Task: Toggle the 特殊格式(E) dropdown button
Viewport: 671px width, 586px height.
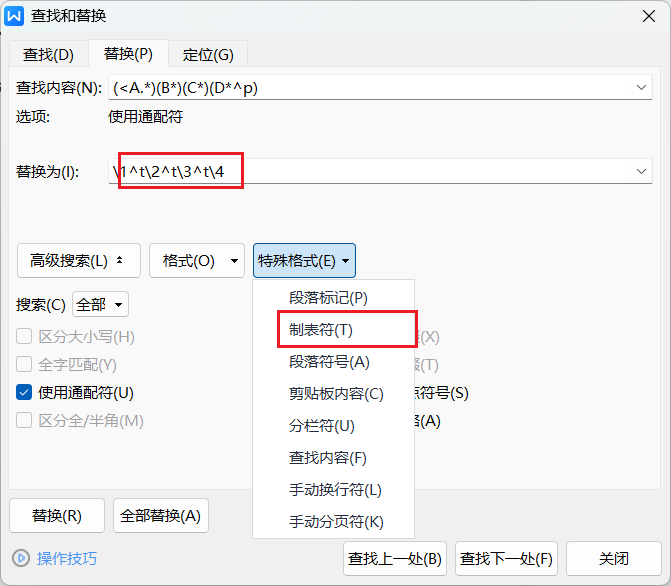Action: pyautogui.click(x=304, y=261)
